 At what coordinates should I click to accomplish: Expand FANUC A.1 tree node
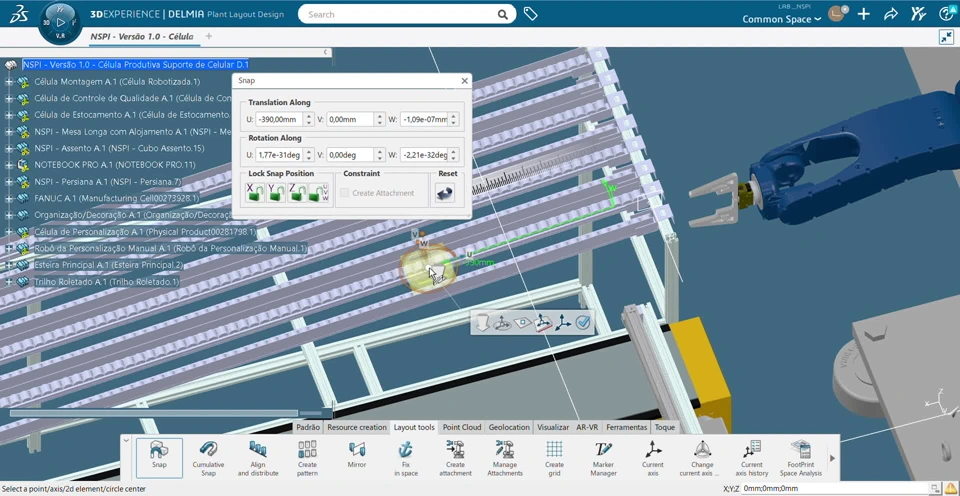[9, 198]
